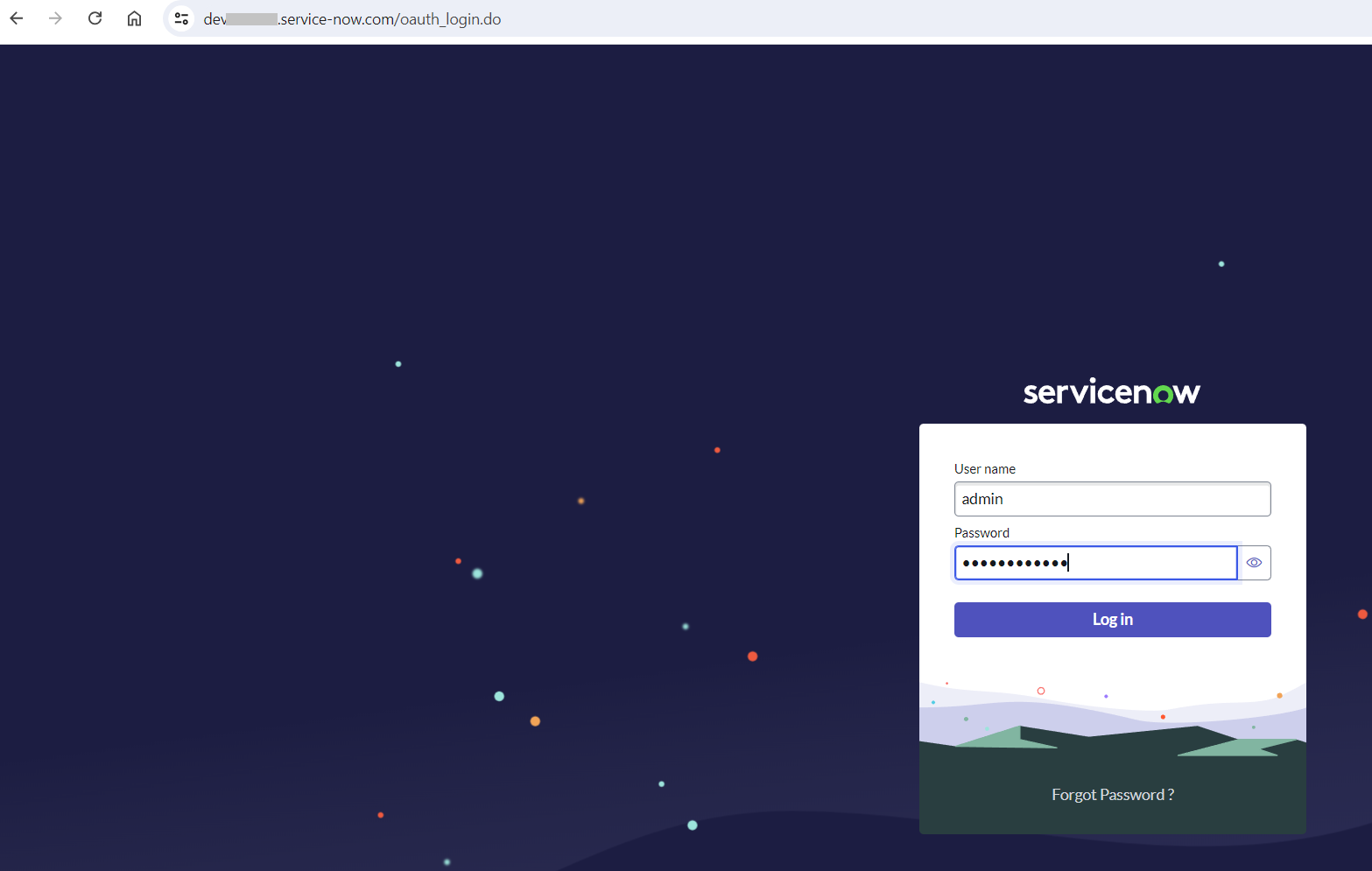
Task: Select the URL in the address bar
Action: click(352, 18)
